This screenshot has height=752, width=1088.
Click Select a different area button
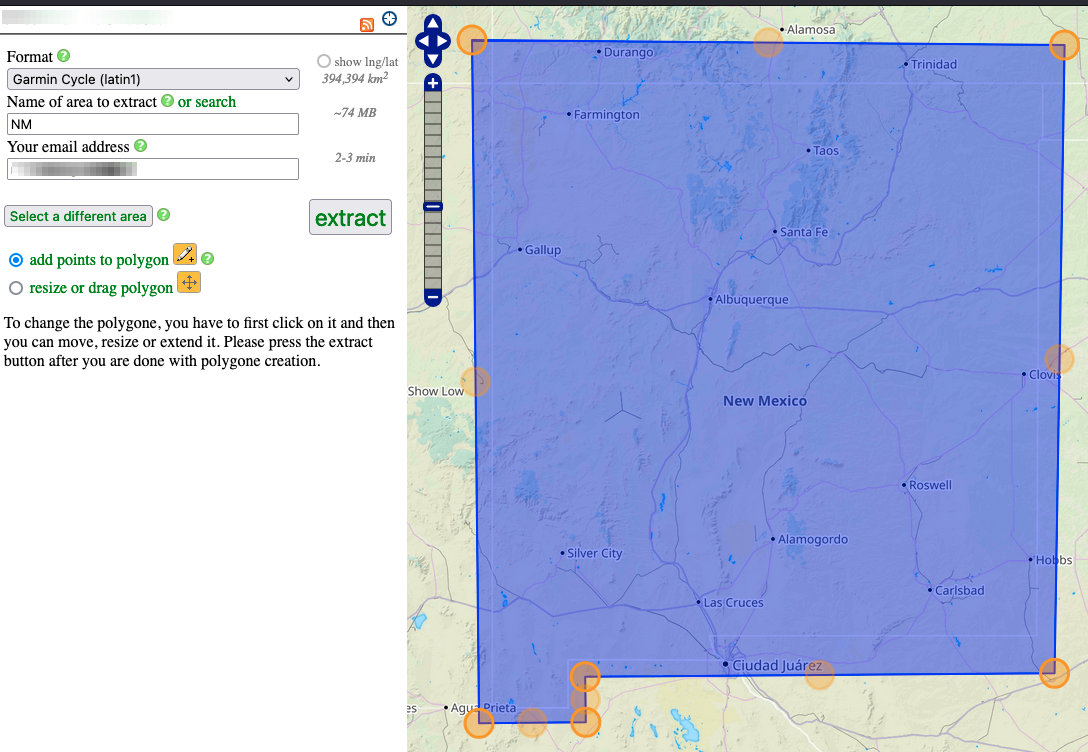[78, 216]
